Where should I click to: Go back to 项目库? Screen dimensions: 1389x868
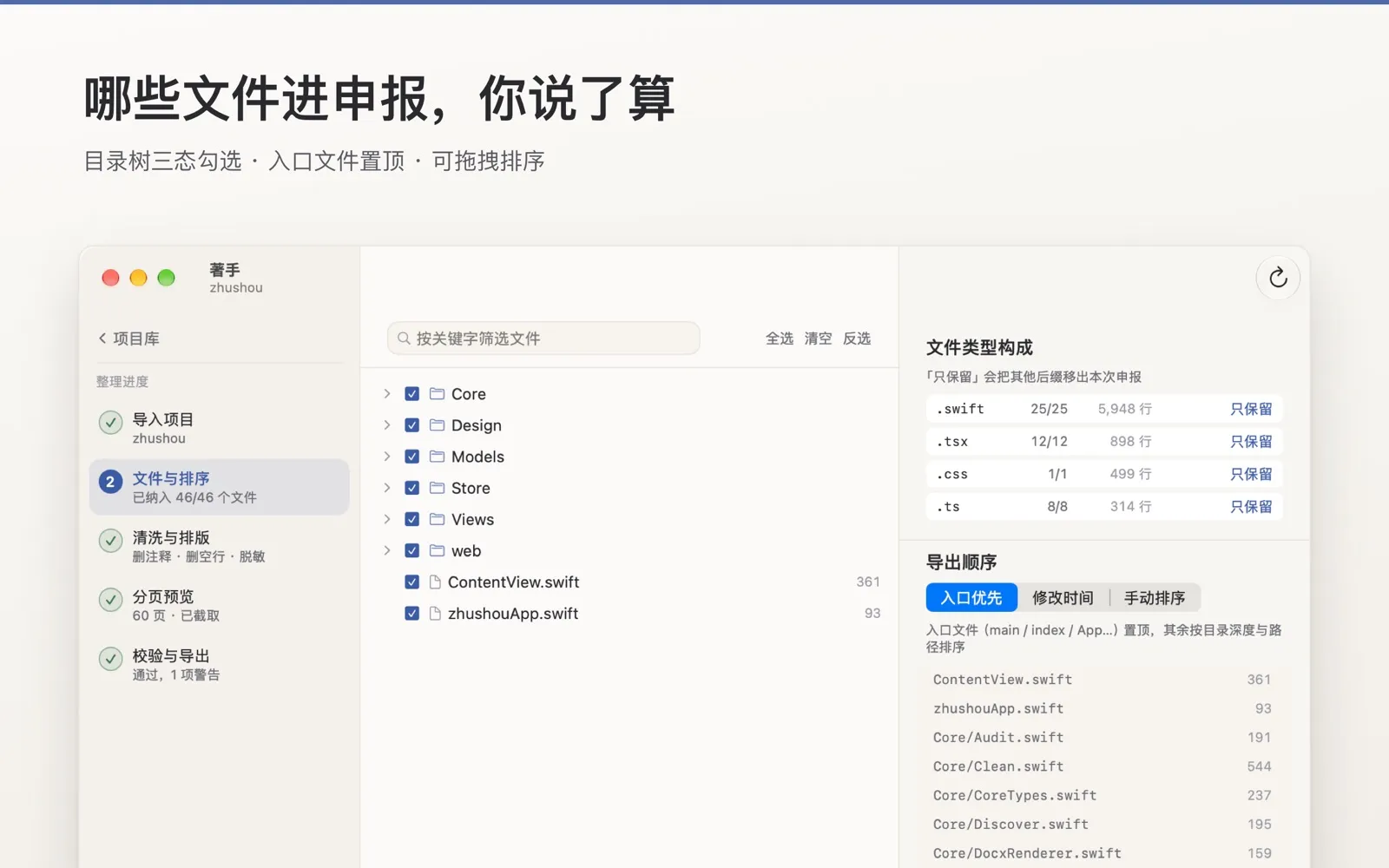pos(128,339)
